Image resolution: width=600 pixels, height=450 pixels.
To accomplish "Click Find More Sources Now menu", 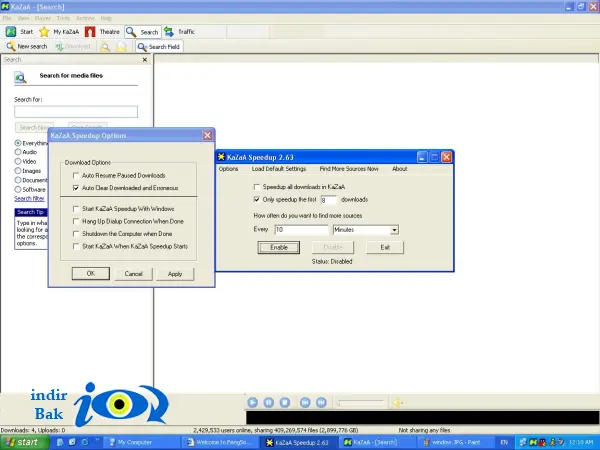I will pyautogui.click(x=349, y=169).
